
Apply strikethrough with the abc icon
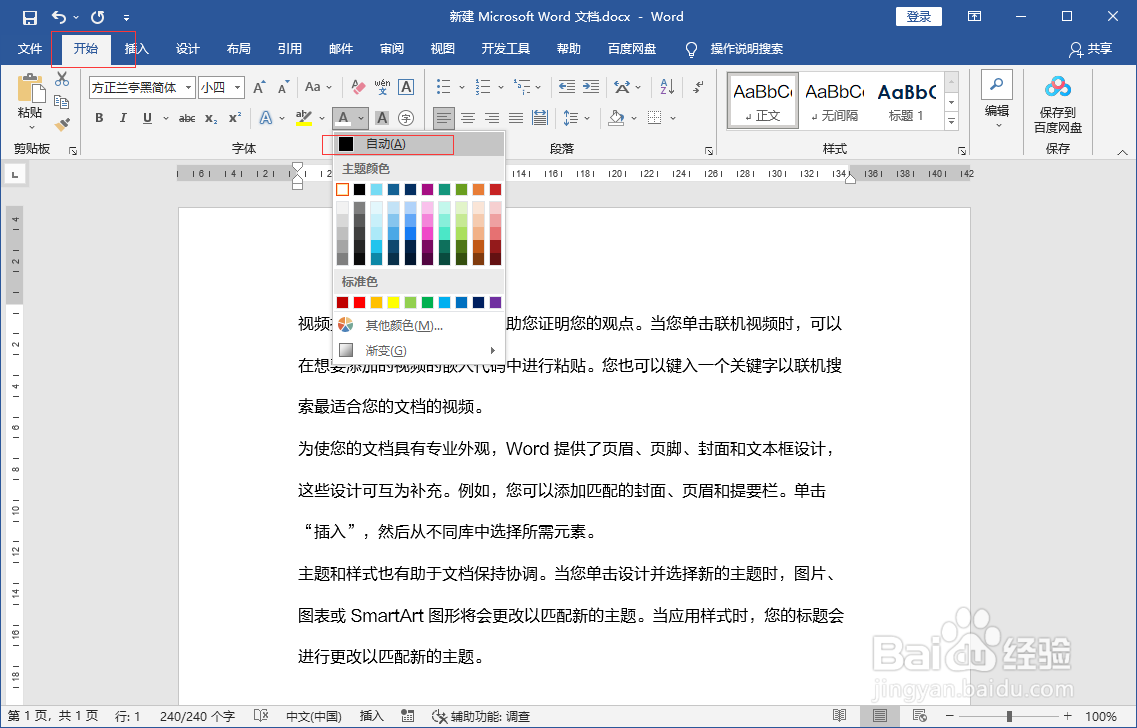click(187, 118)
